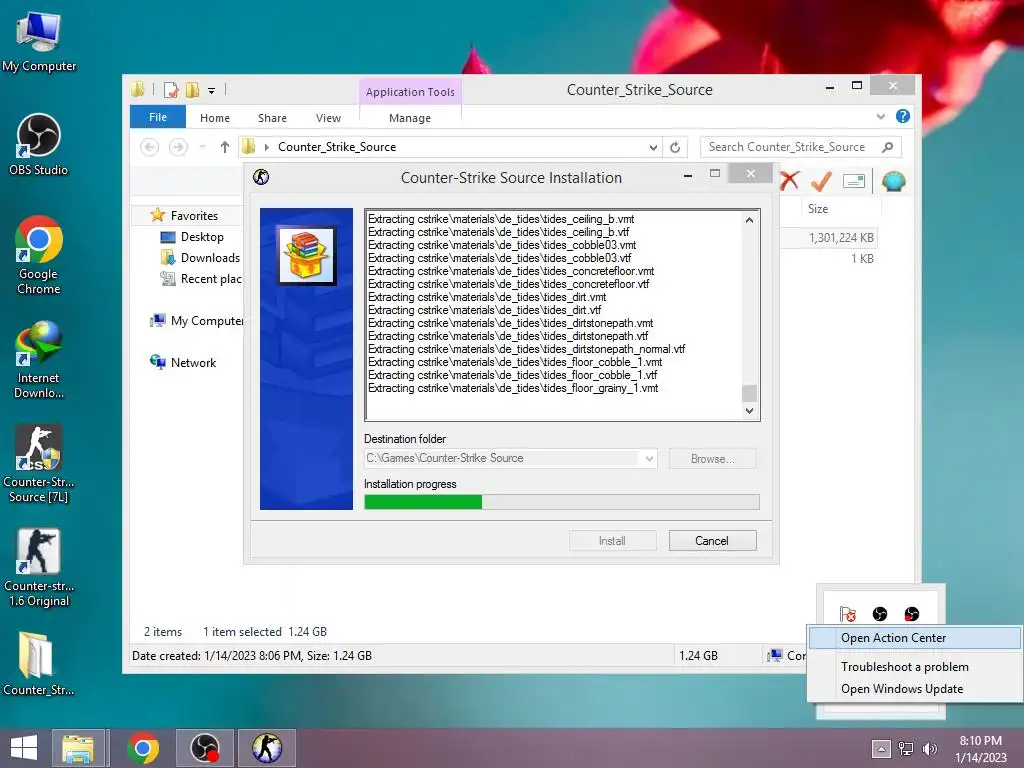This screenshot has height=768, width=1024.
Task: Choose Open Windows Update menu item
Action: tap(914, 688)
